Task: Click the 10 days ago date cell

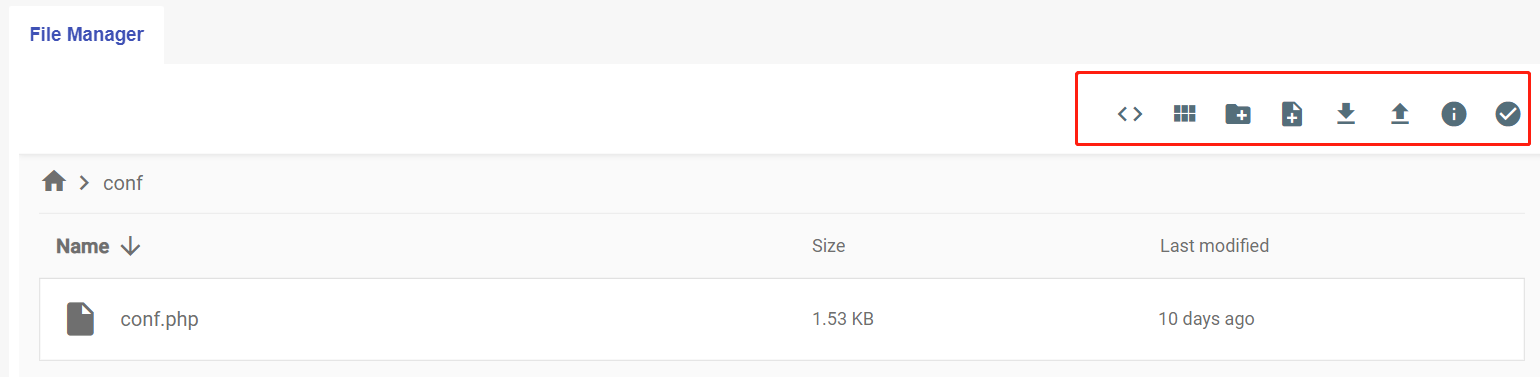Action: tap(1206, 320)
